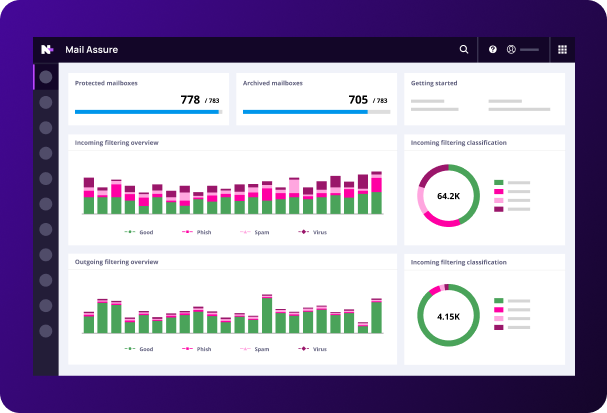Select the last sidebar circle icon
Viewport: 607px width, 413px height.
[46, 331]
